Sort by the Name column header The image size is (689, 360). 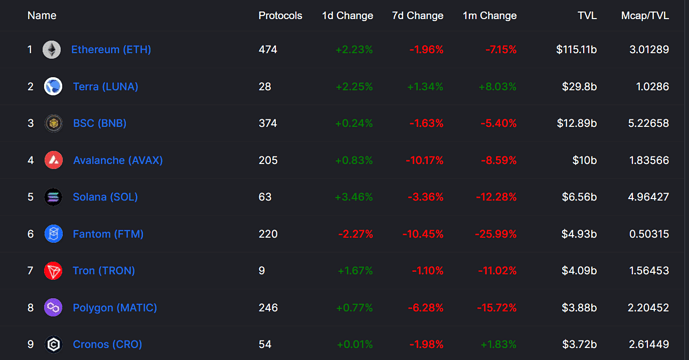pyautogui.click(x=42, y=16)
